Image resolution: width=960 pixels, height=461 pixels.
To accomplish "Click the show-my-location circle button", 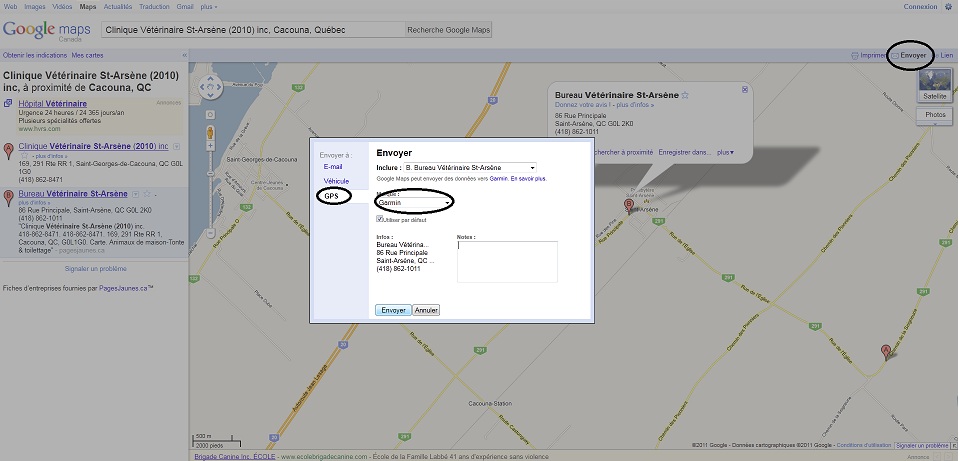I will pos(210,114).
